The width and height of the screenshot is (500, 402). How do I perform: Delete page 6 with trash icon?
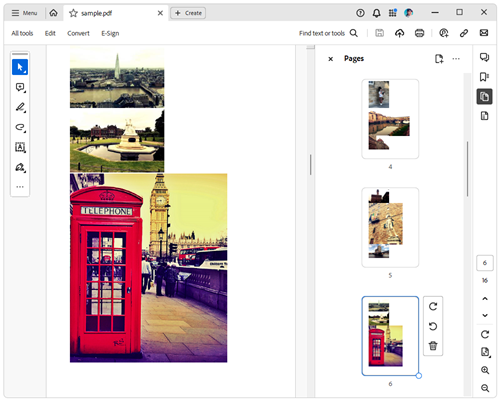coord(433,346)
